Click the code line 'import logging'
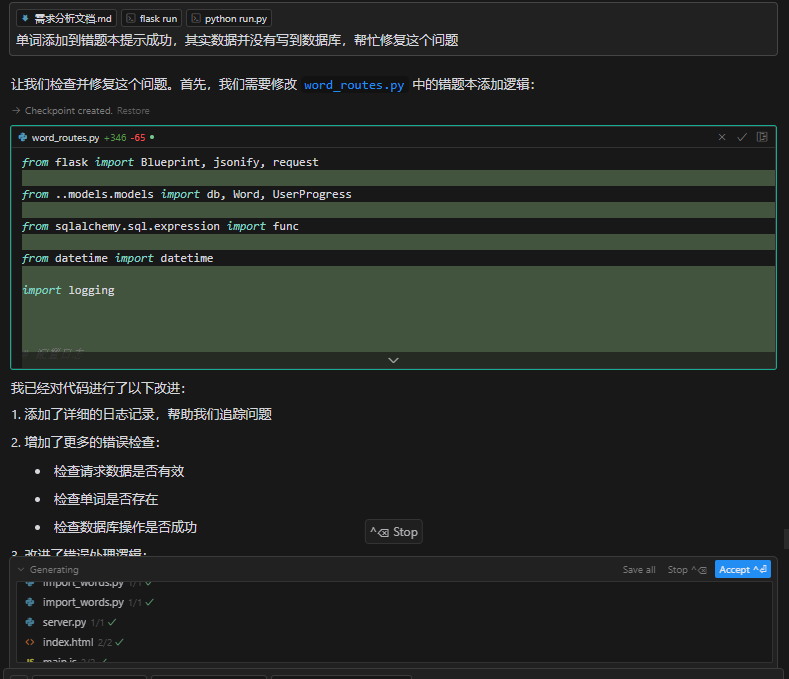The height and width of the screenshot is (679, 789). 68,290
